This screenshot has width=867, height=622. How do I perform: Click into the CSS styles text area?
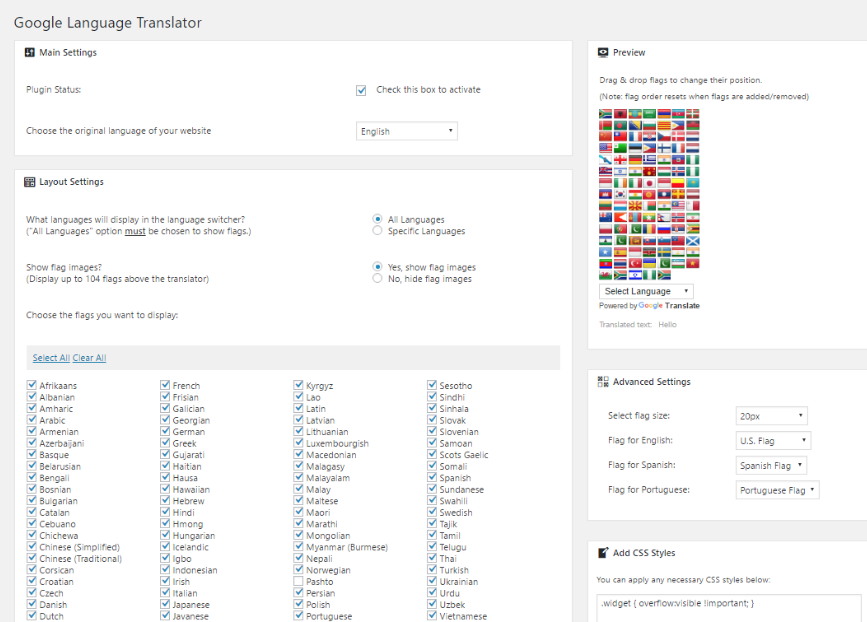tap(728, 608)
